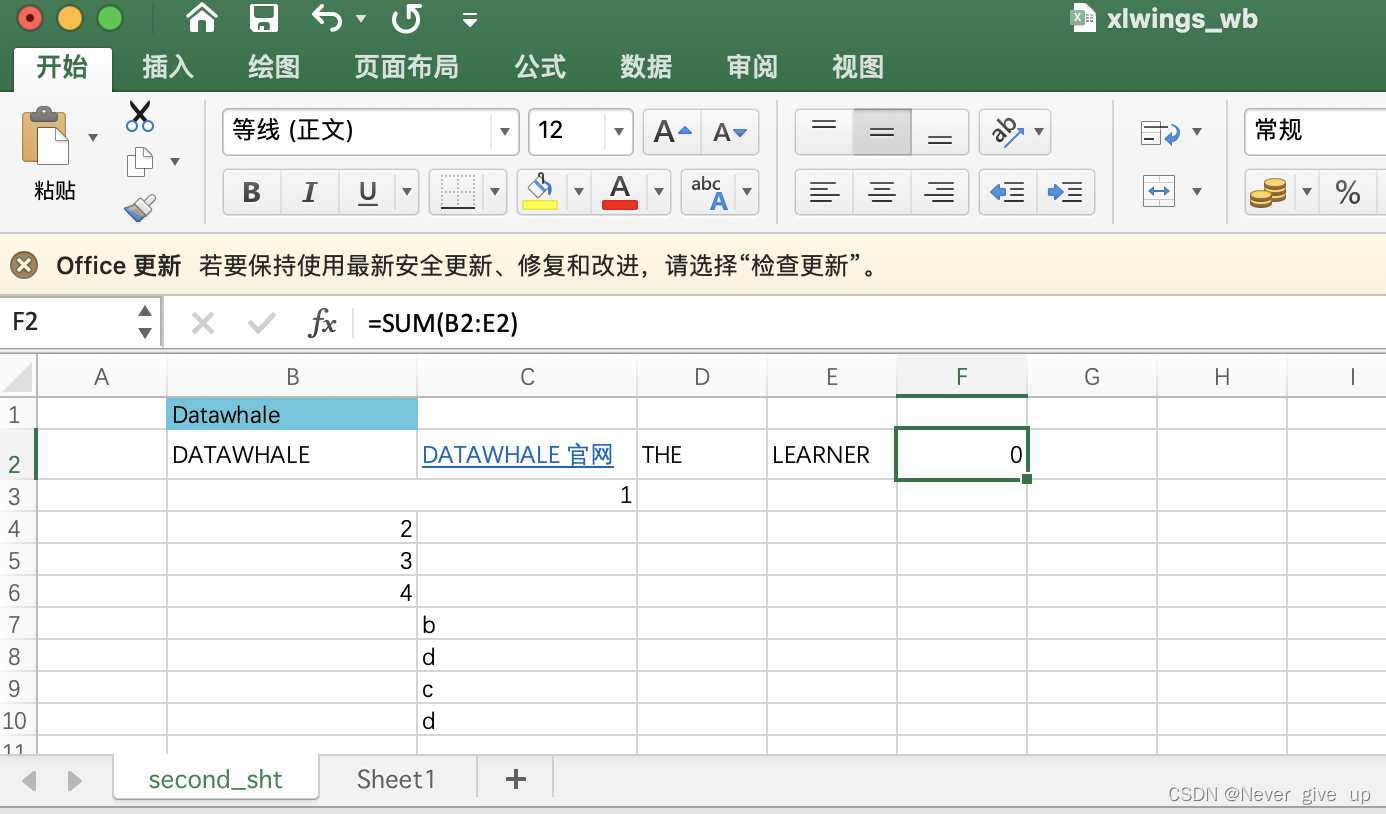Increase the cell indent
Screen dimensions: 1386x814
click(x=1066, y=192)
